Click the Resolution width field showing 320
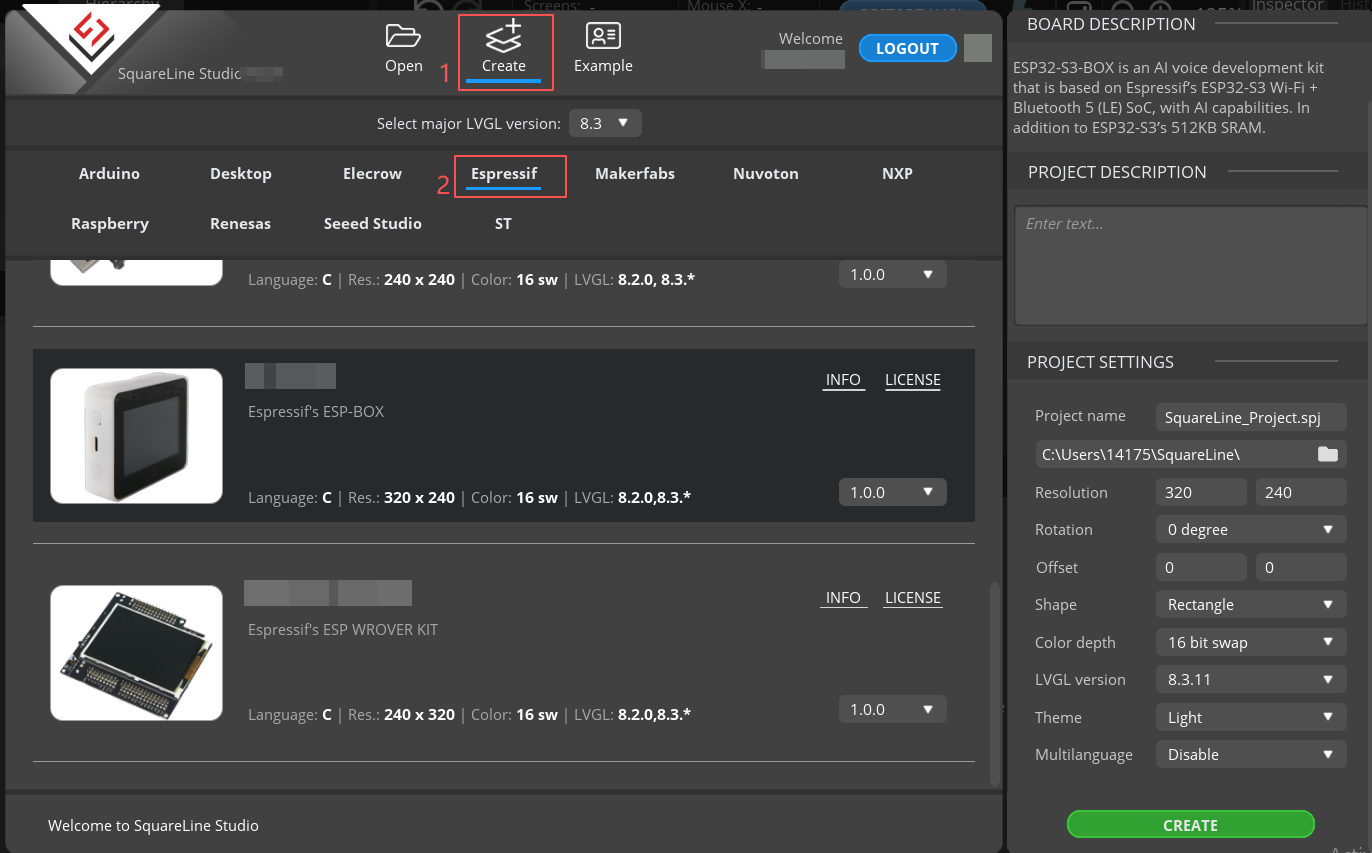This screenshot has width=1372, height=853. click(1201, 492)
